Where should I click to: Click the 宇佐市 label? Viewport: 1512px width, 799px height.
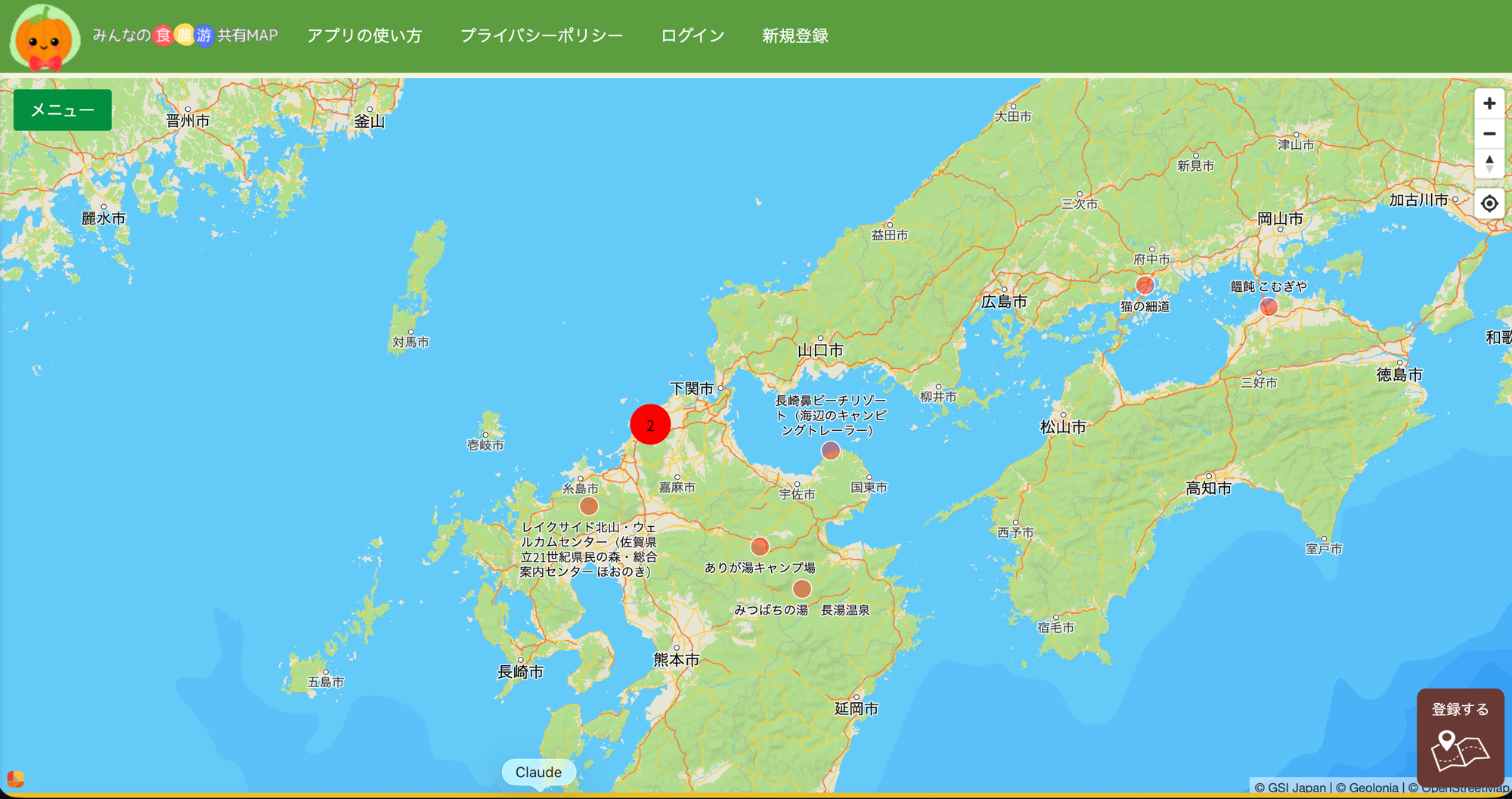(798, 494)
